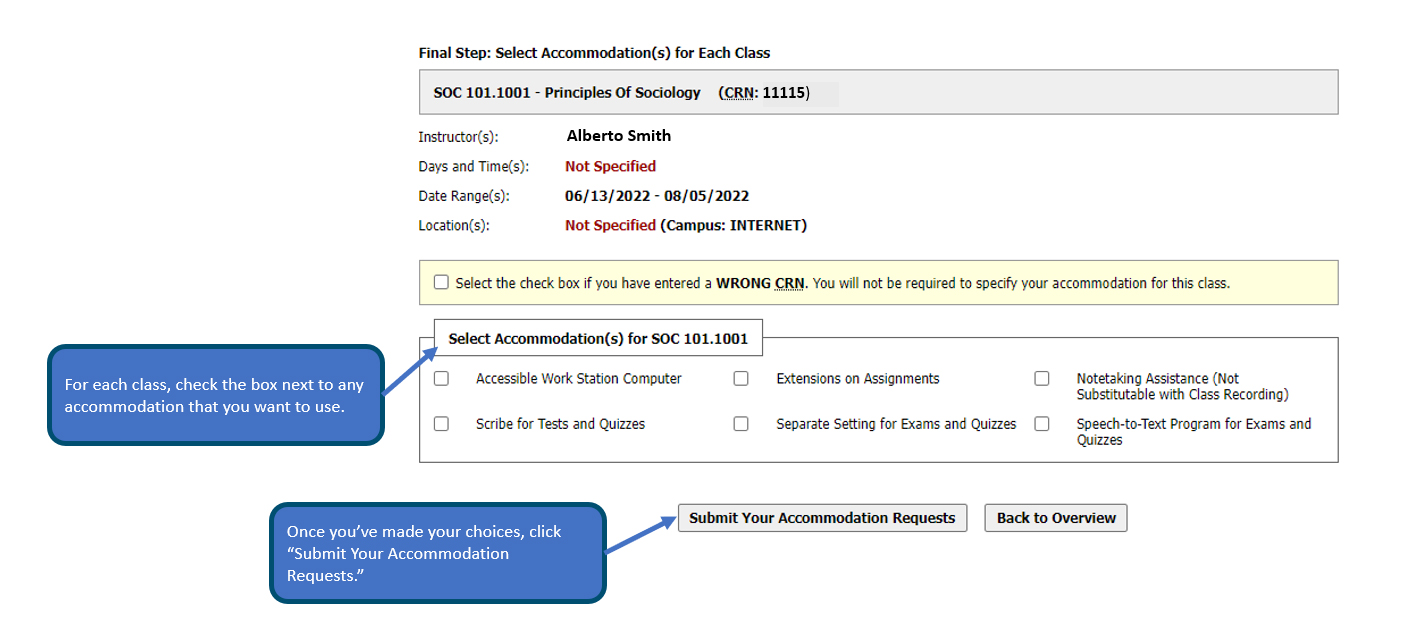Viewport: 1403px width, 621px height.
Task: Click the Final Step heading text
Action: 594,53
